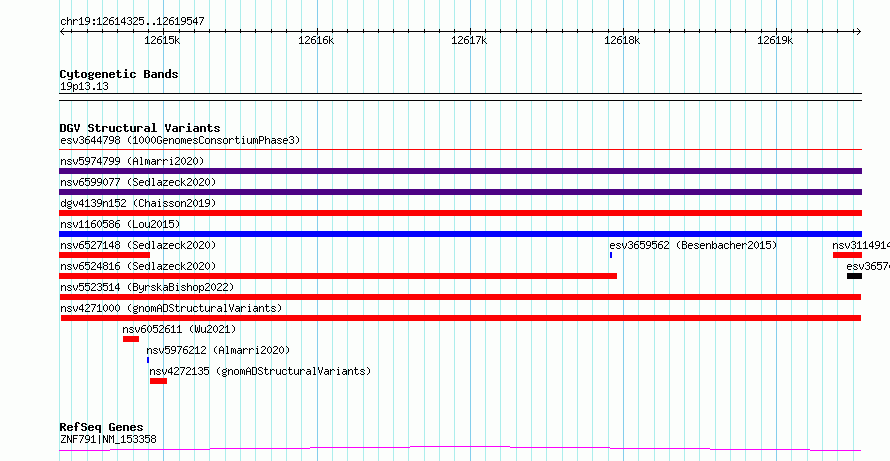
Task: Open the esv3644798 (1000GenomesConsortiumPhase3) label
Action: (180, 140)
